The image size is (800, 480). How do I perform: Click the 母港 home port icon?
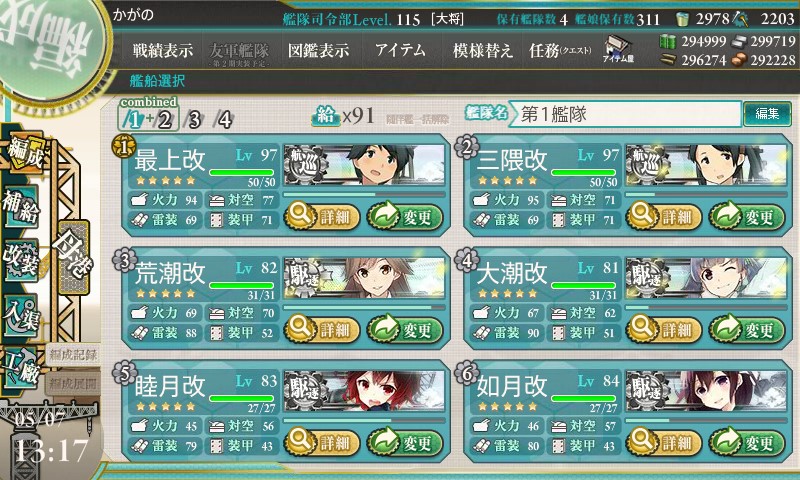74,258
